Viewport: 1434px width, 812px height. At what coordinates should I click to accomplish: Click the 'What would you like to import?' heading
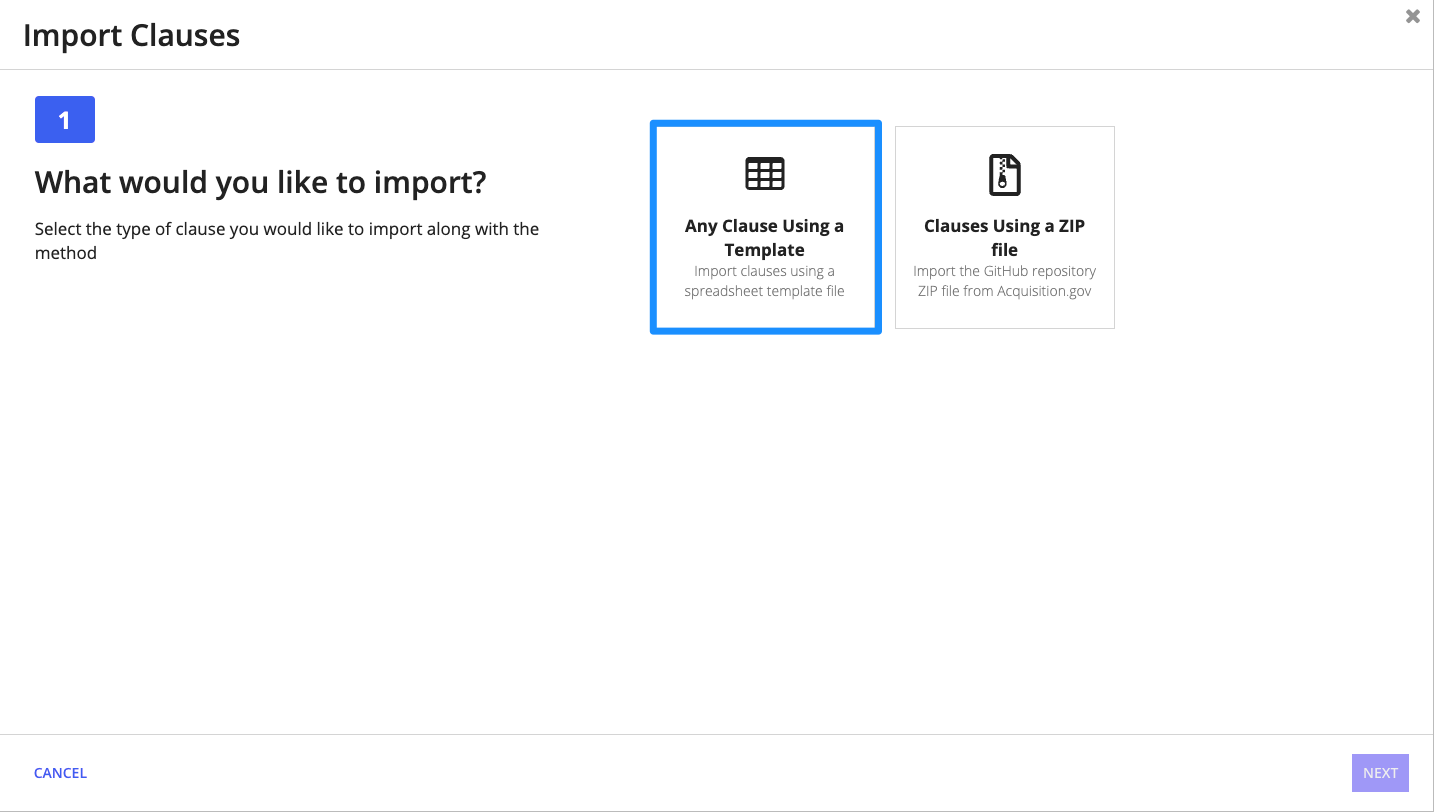tap(261, 182)
